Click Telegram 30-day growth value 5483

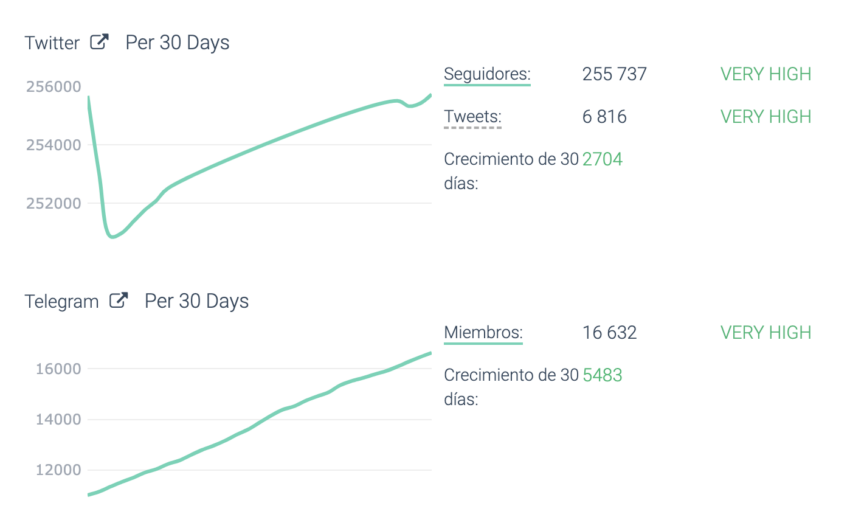602,374
